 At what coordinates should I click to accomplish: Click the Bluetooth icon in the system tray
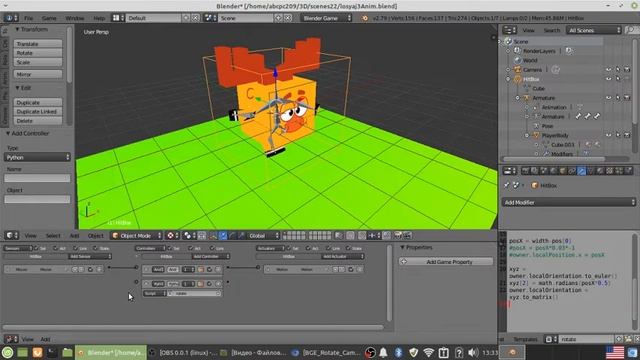point(398,352)
